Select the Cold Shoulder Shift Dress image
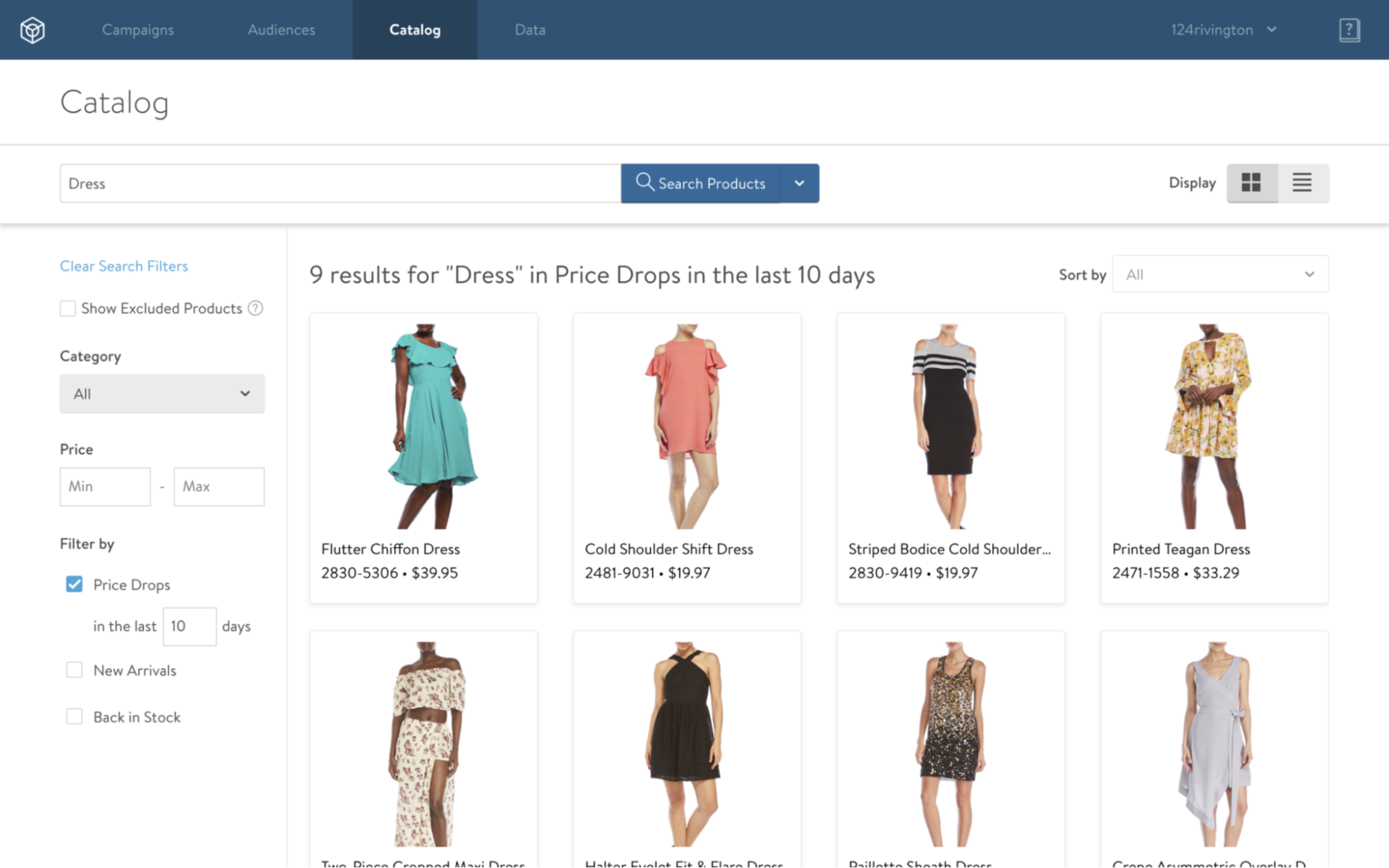This screenshot has width=1389, height=868. point(686,426)
